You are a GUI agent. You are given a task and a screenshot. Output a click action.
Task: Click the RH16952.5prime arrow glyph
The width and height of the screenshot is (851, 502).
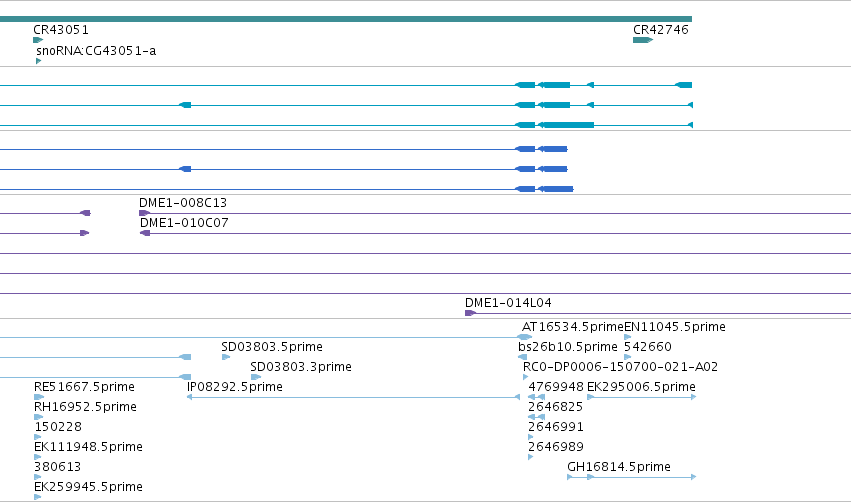coord(39,417)
